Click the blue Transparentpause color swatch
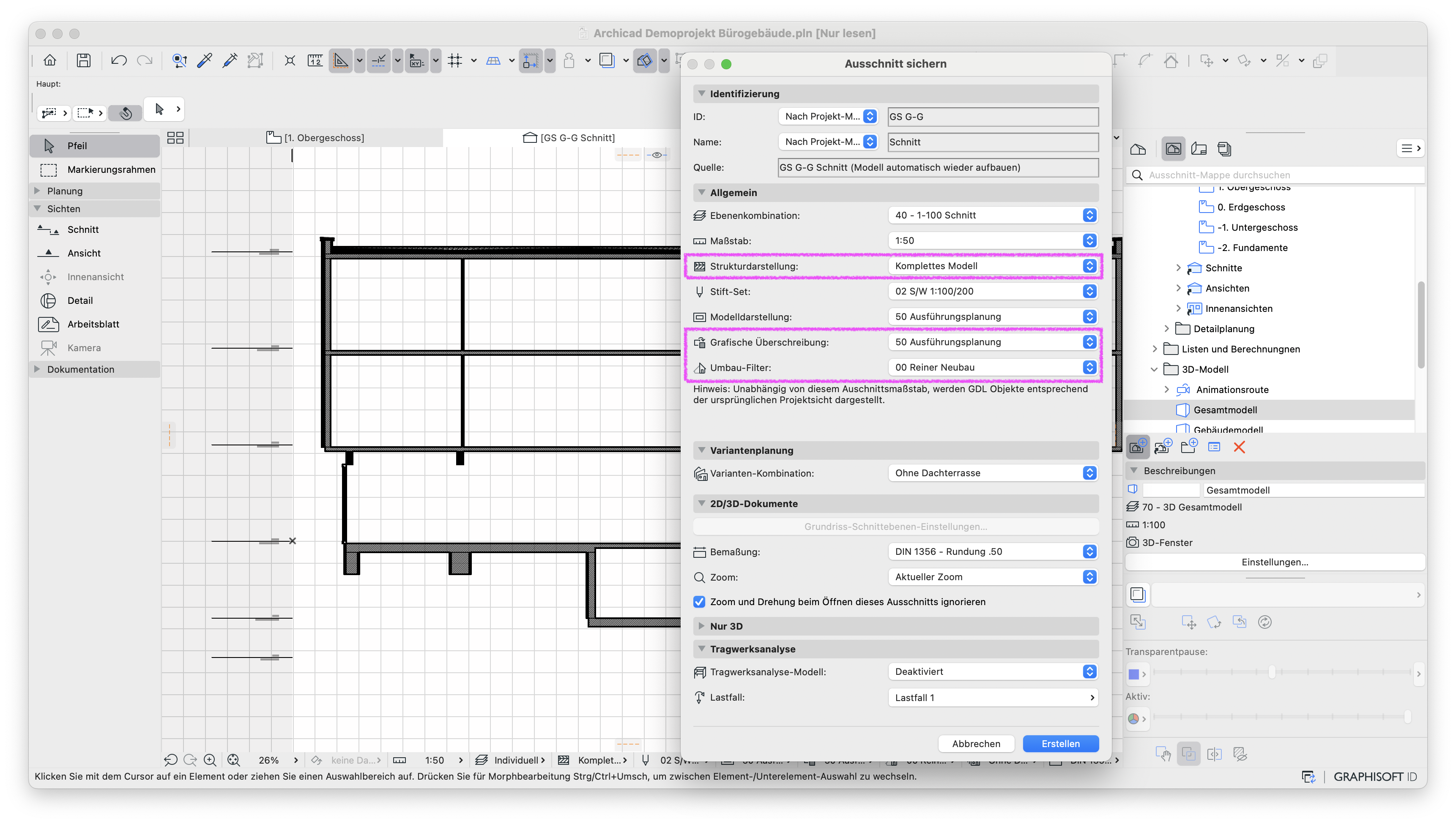The width and height of the screenshot is (1456, 824). click(x=1133, y=674)
